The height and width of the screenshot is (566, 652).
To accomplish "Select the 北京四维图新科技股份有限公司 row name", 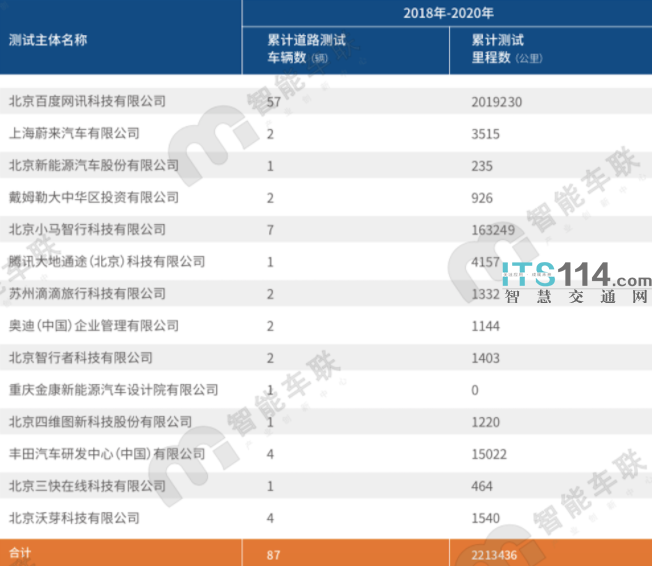I will (100, 421).
